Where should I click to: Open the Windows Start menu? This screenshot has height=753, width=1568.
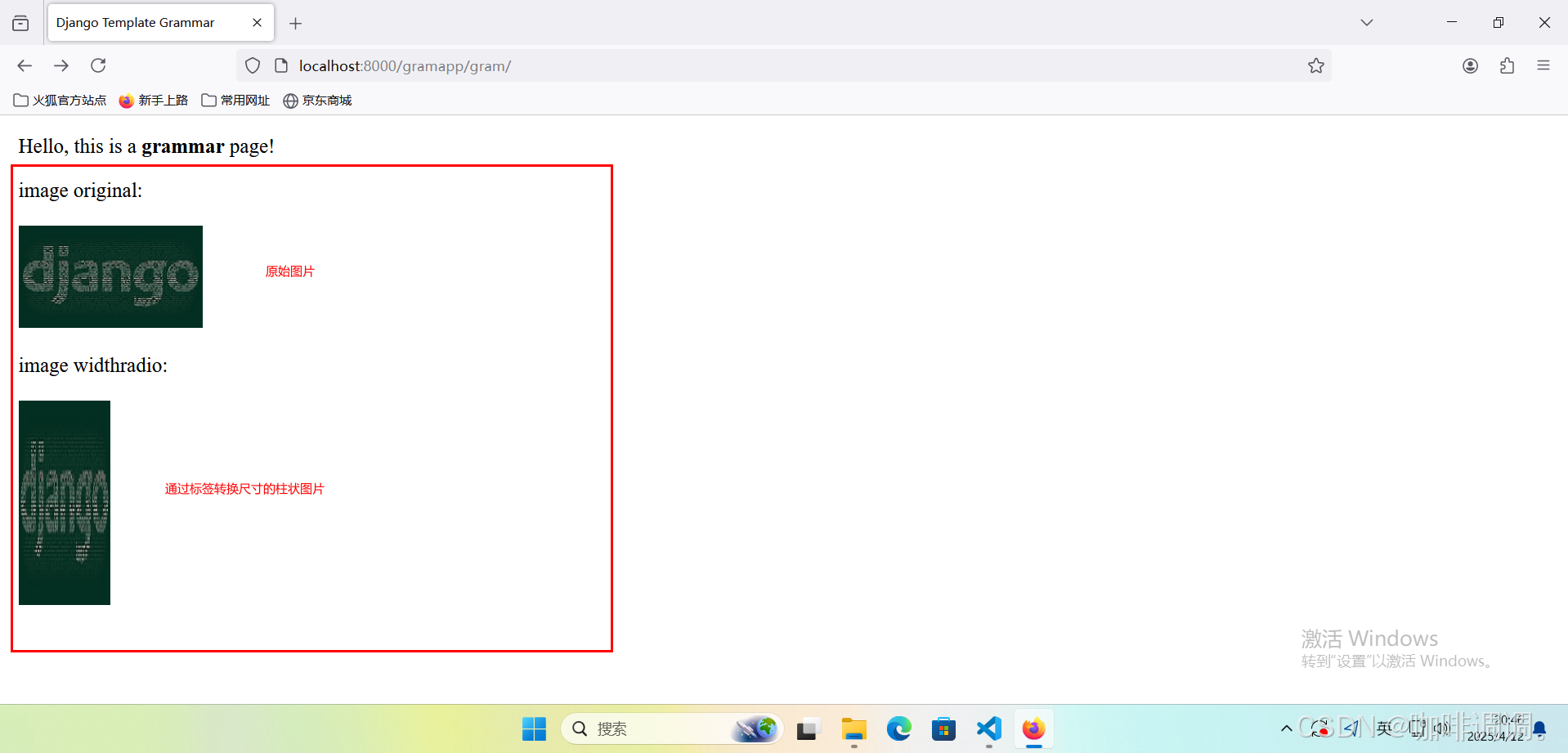pyautogui.click(x=534, y=728)
